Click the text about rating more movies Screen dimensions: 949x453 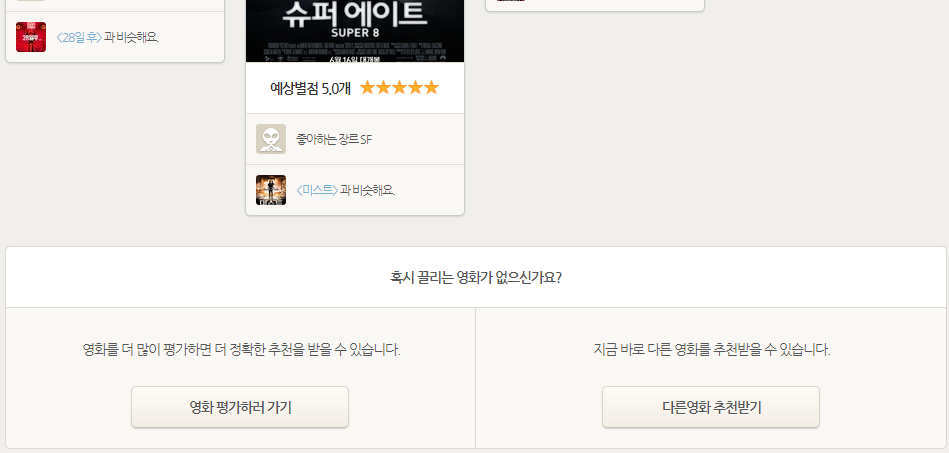coord(241,350)
